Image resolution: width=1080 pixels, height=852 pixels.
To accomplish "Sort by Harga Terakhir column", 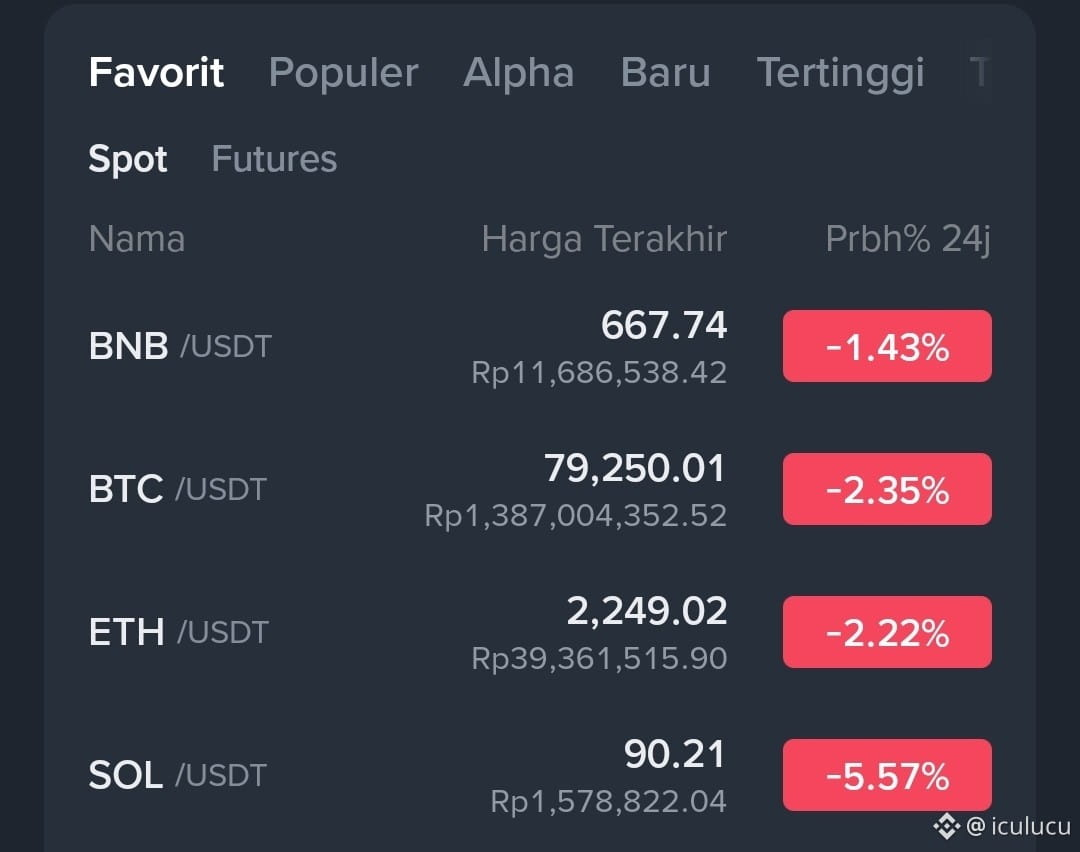I will 604,240.
